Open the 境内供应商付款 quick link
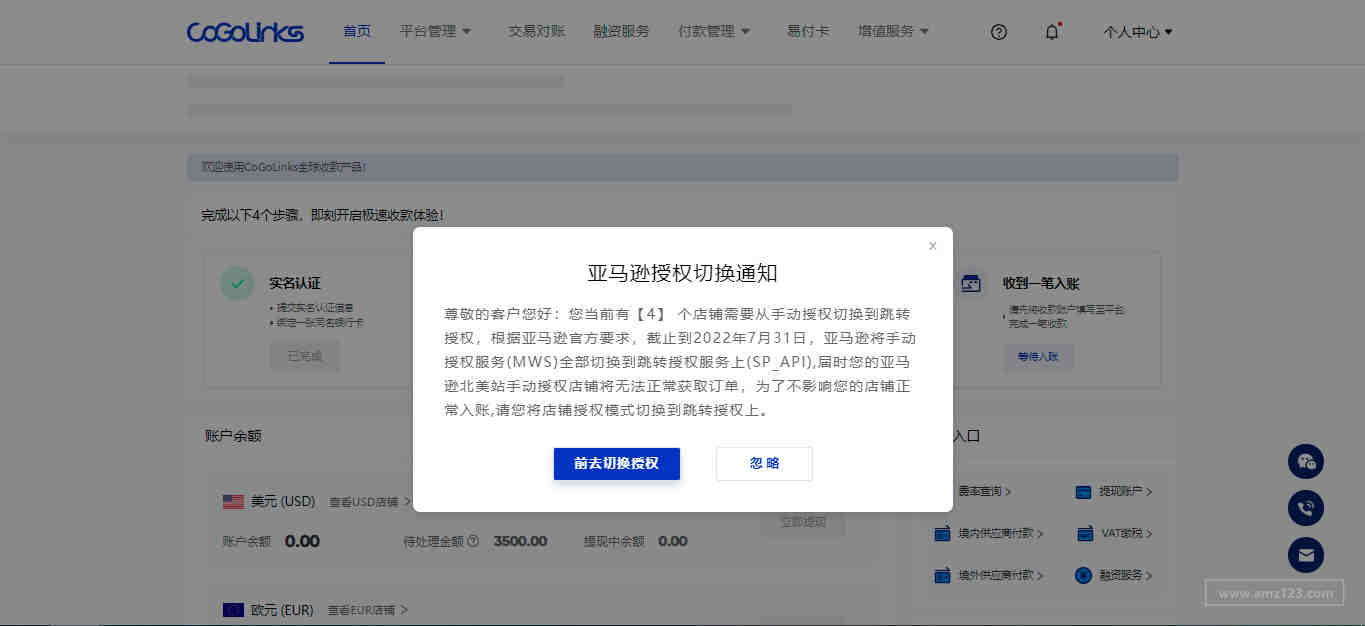The width and height of the screenshot is (1365, 626). pyautogui.click(x=1001, y=534)
